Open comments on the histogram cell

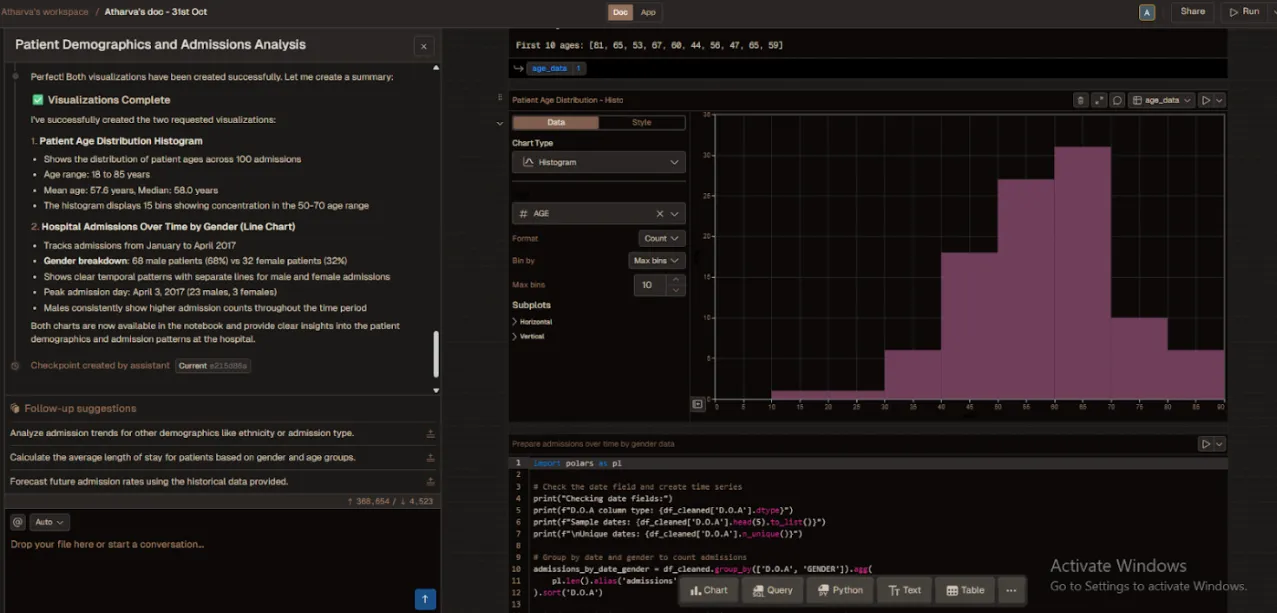[x=1117, y=100]
